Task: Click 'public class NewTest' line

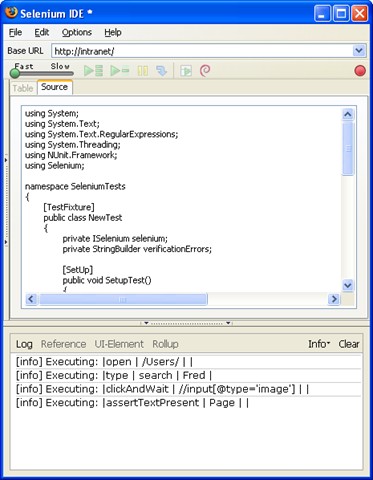Action: pyautogui.click(x=83, y=218)
